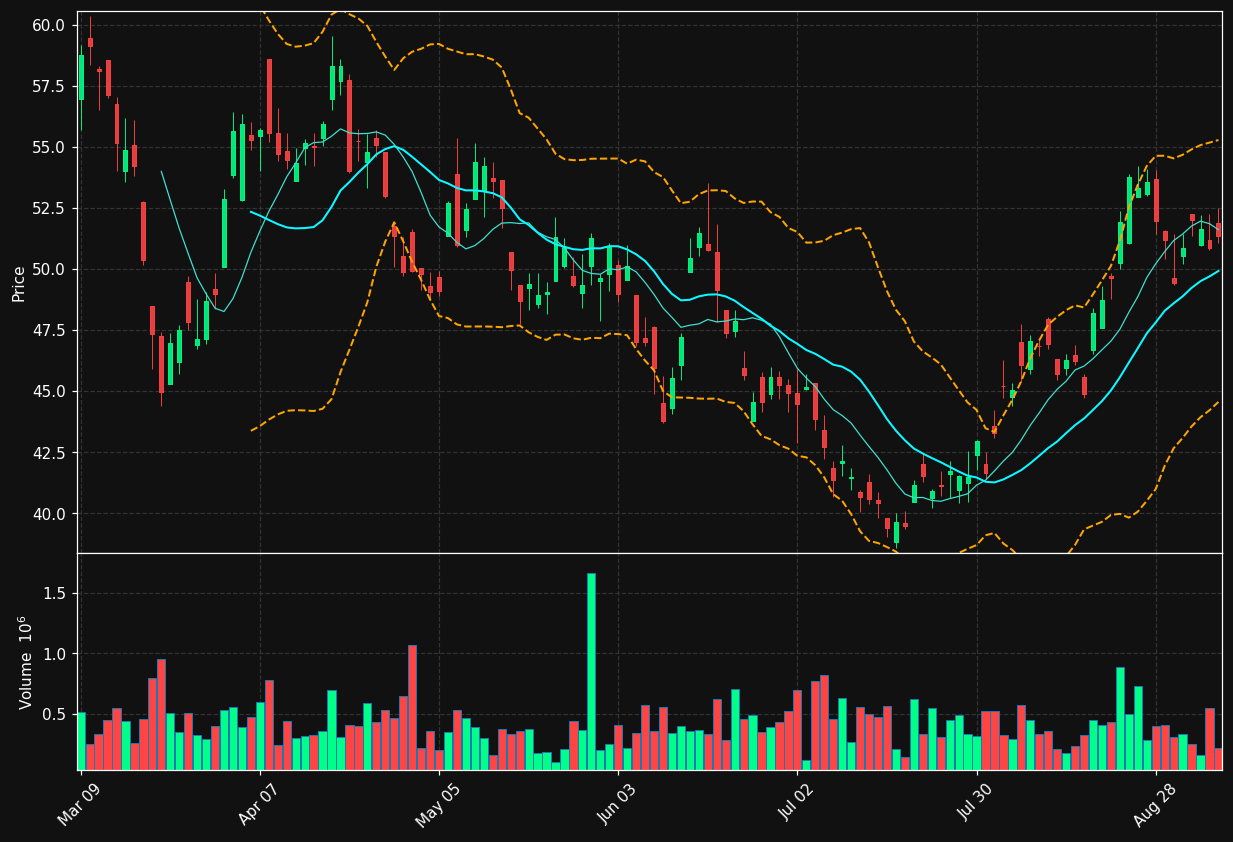Select the Volume 10^6 axis title
Image resolution: width=1233 pixels, height=842 pixels.
24,662
